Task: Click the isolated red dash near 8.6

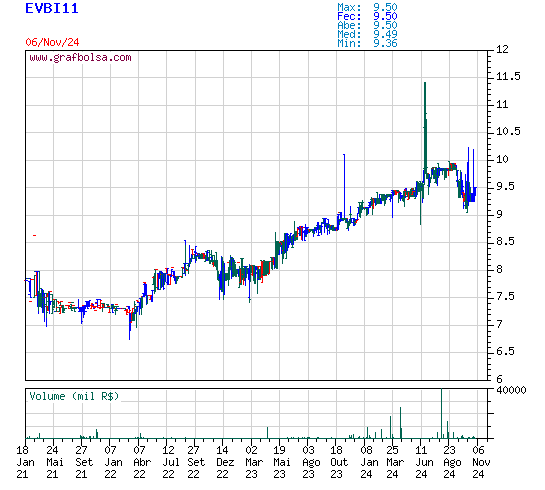Action: (34, 235)
